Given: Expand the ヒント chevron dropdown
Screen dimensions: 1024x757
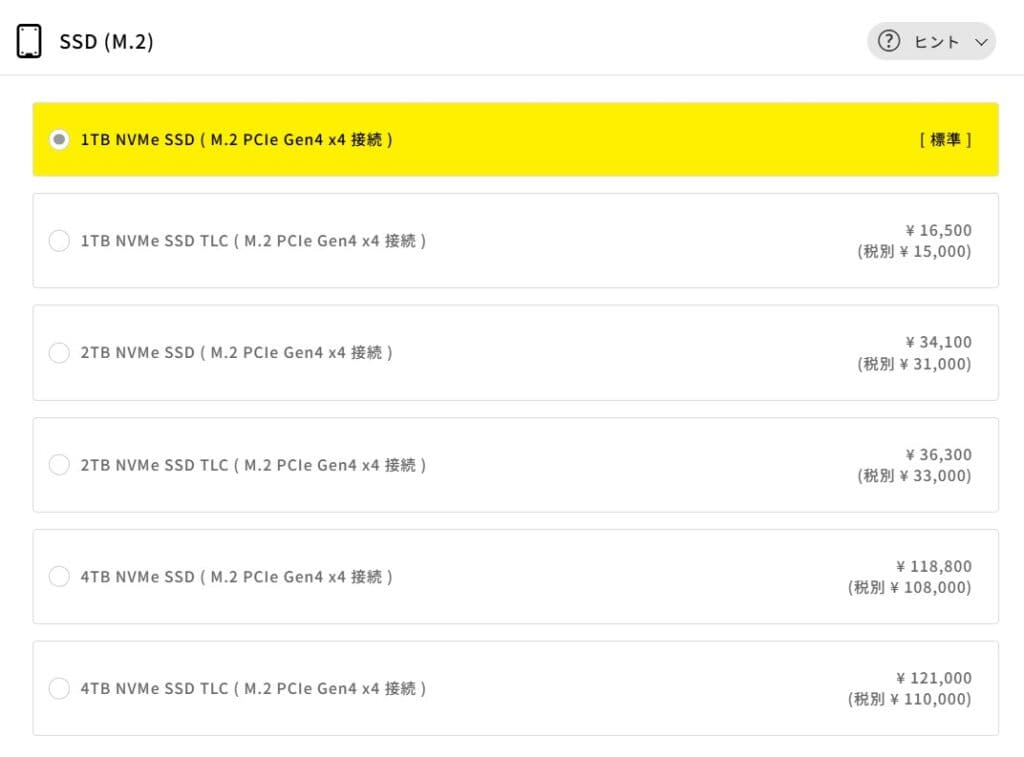Looking at the screenshot, I should click(981, 42).
